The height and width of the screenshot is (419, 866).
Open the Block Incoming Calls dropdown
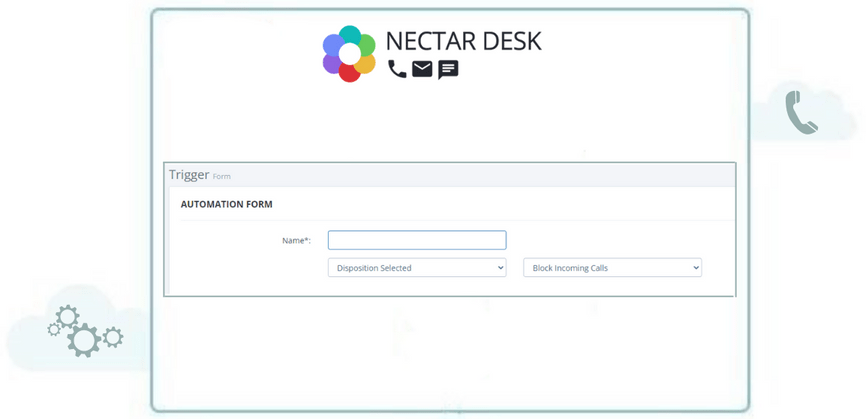(612, 268)
